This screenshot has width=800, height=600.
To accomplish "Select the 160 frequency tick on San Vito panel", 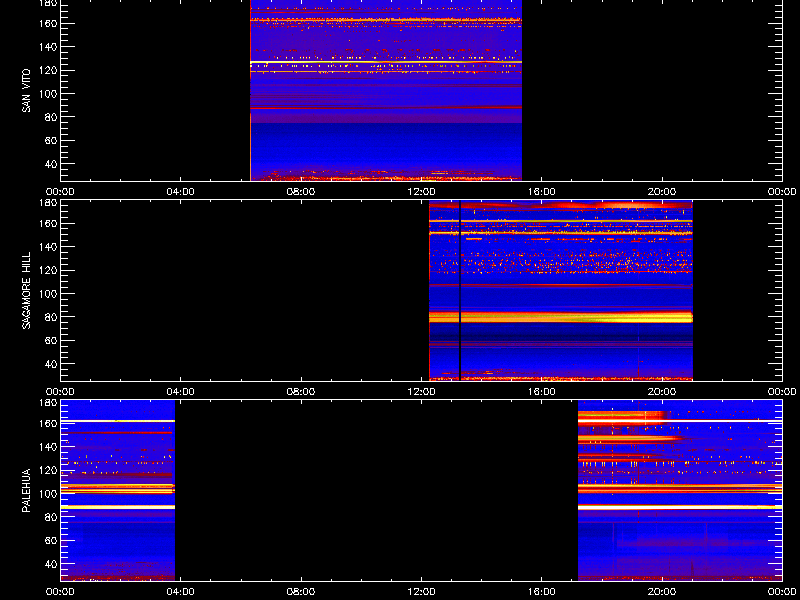I will pyautogui.click(x=48, y=23).
